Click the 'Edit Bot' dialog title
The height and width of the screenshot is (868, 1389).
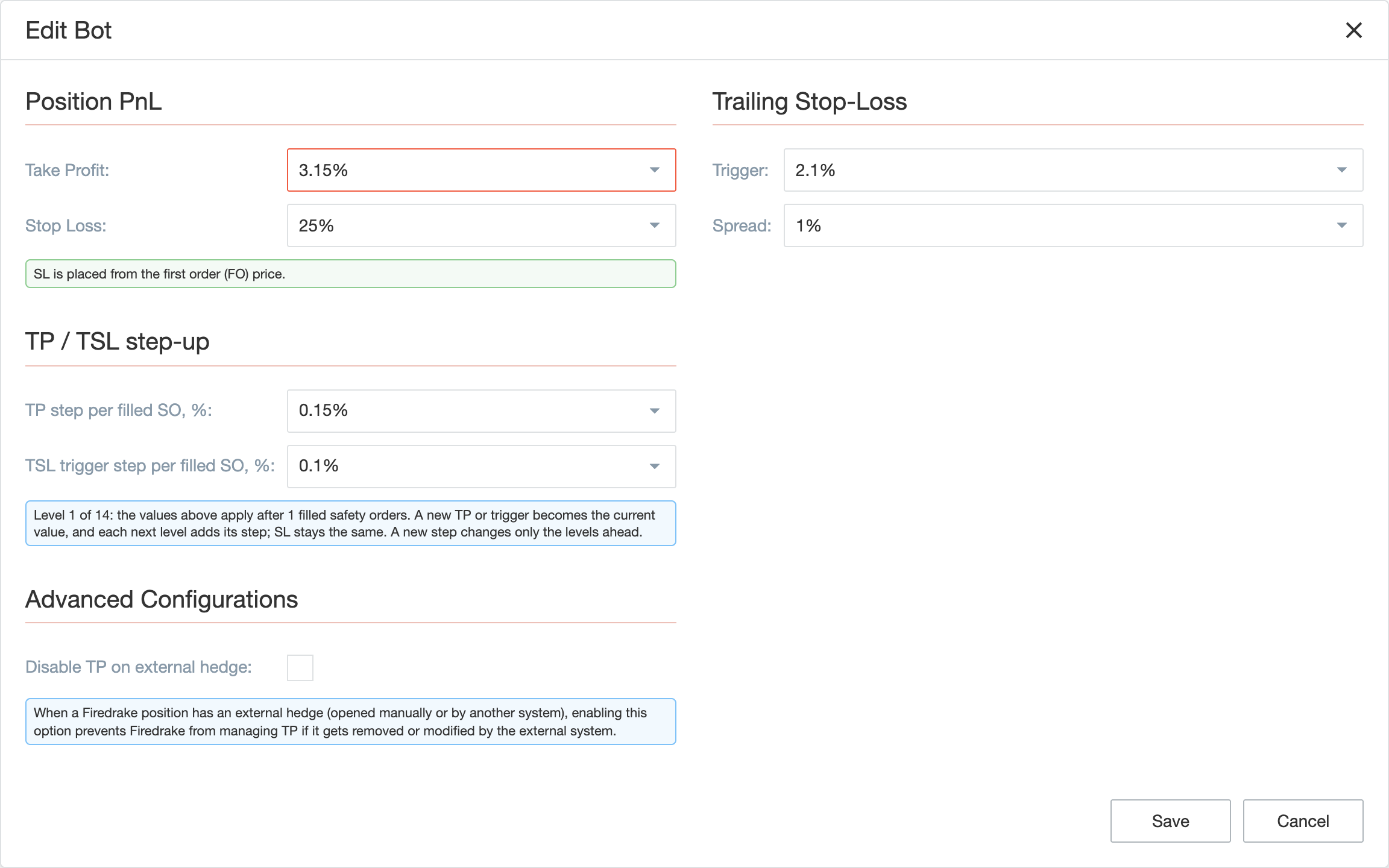point(68,30)
